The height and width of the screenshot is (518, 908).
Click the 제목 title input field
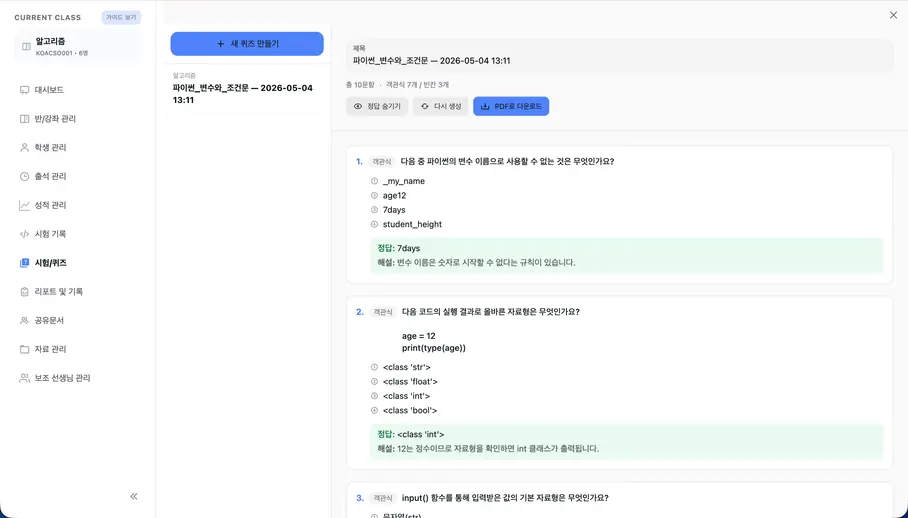pyautogui.click(x=619, y=56)
